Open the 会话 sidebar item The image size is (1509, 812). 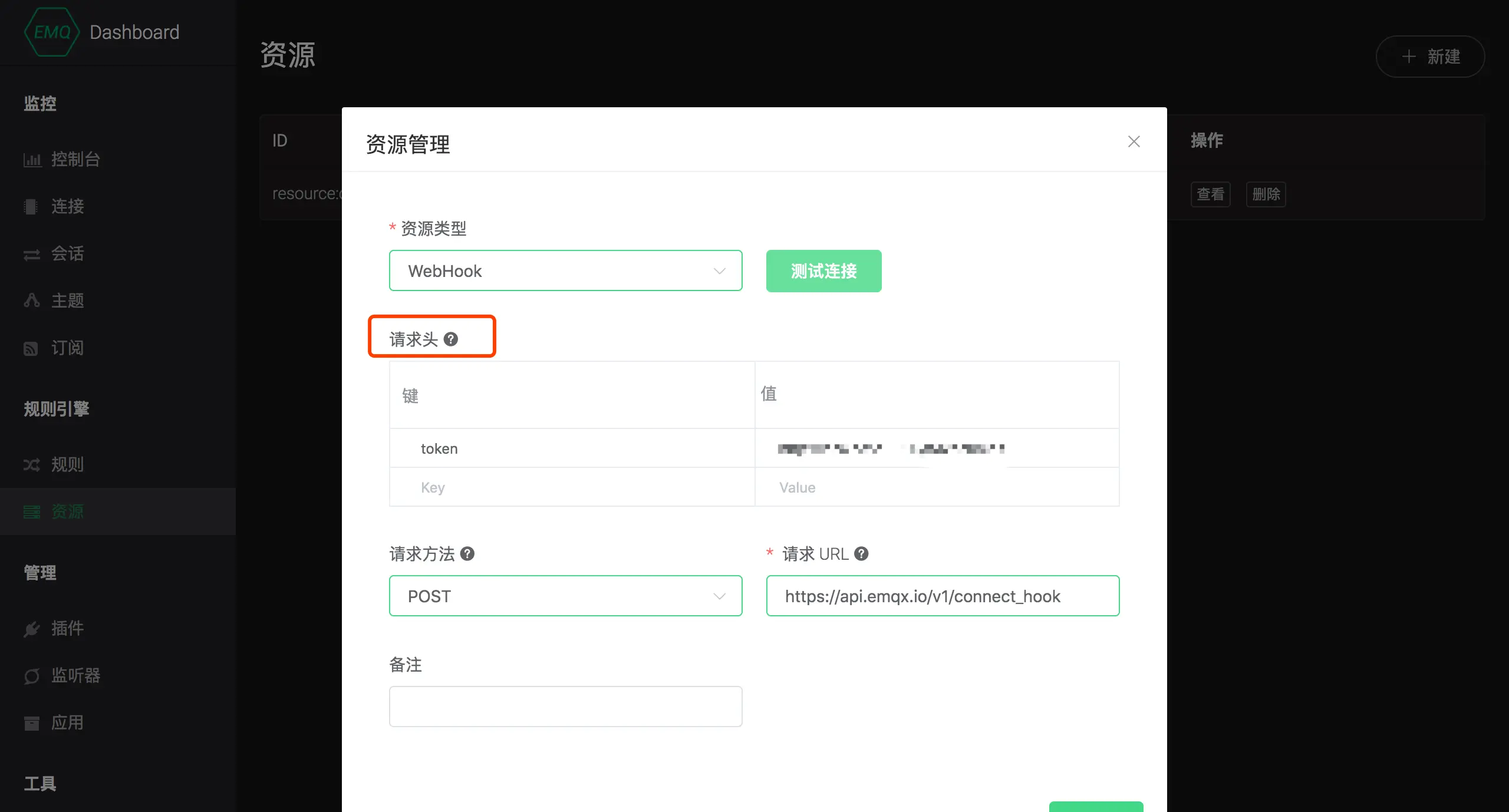click(67, 253)
